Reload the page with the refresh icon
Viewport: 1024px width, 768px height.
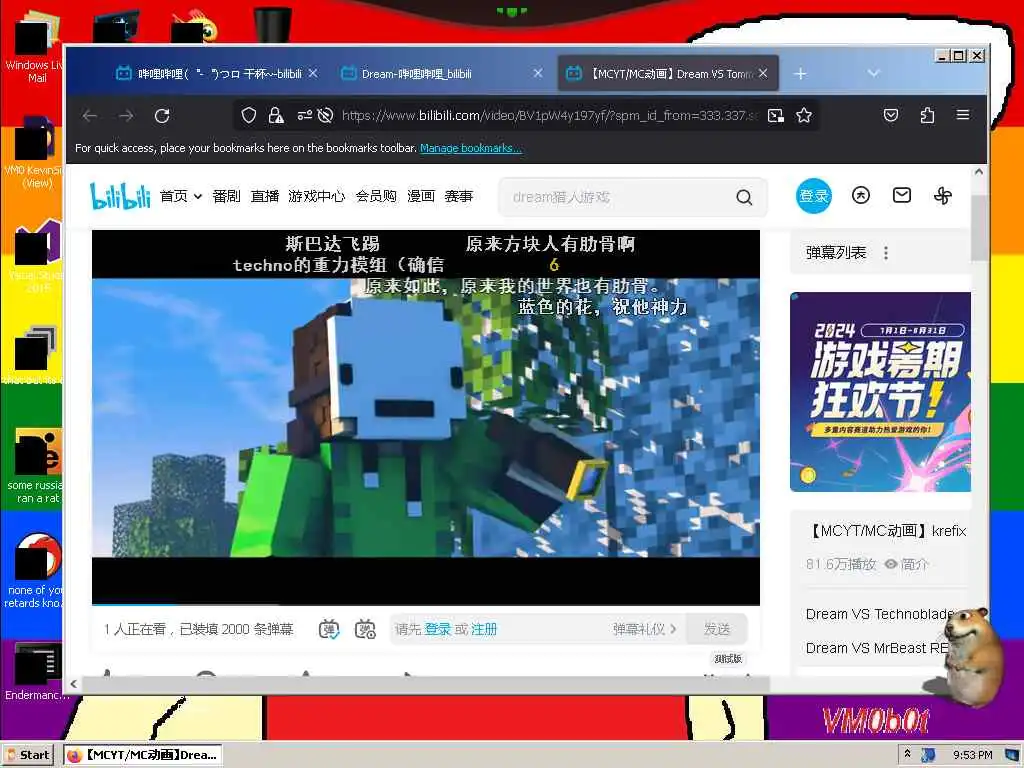click(162, 116)
